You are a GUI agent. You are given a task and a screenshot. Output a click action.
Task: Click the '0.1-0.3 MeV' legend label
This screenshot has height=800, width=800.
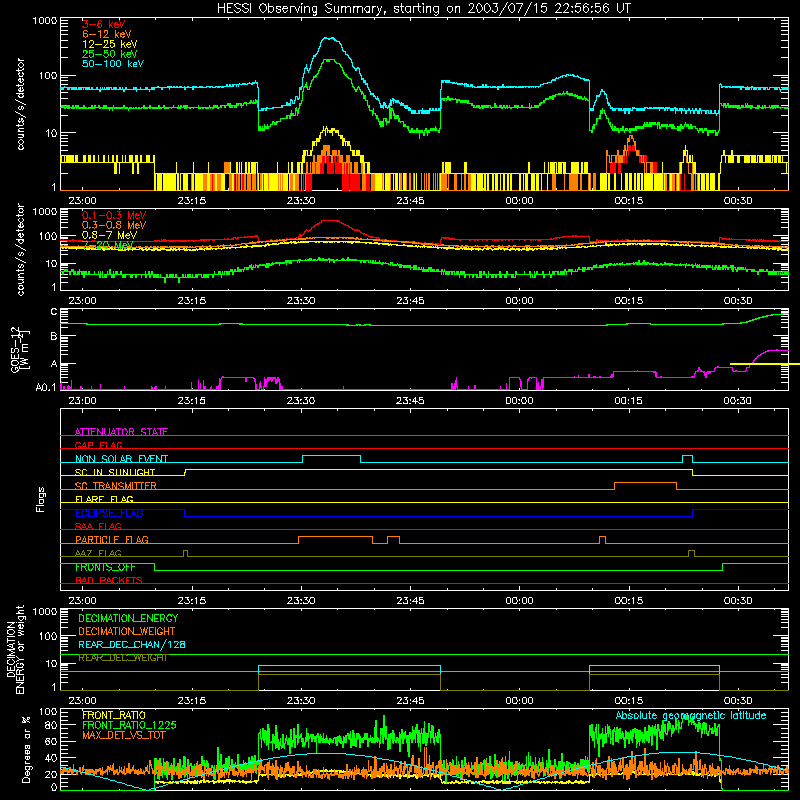point(114,215)
